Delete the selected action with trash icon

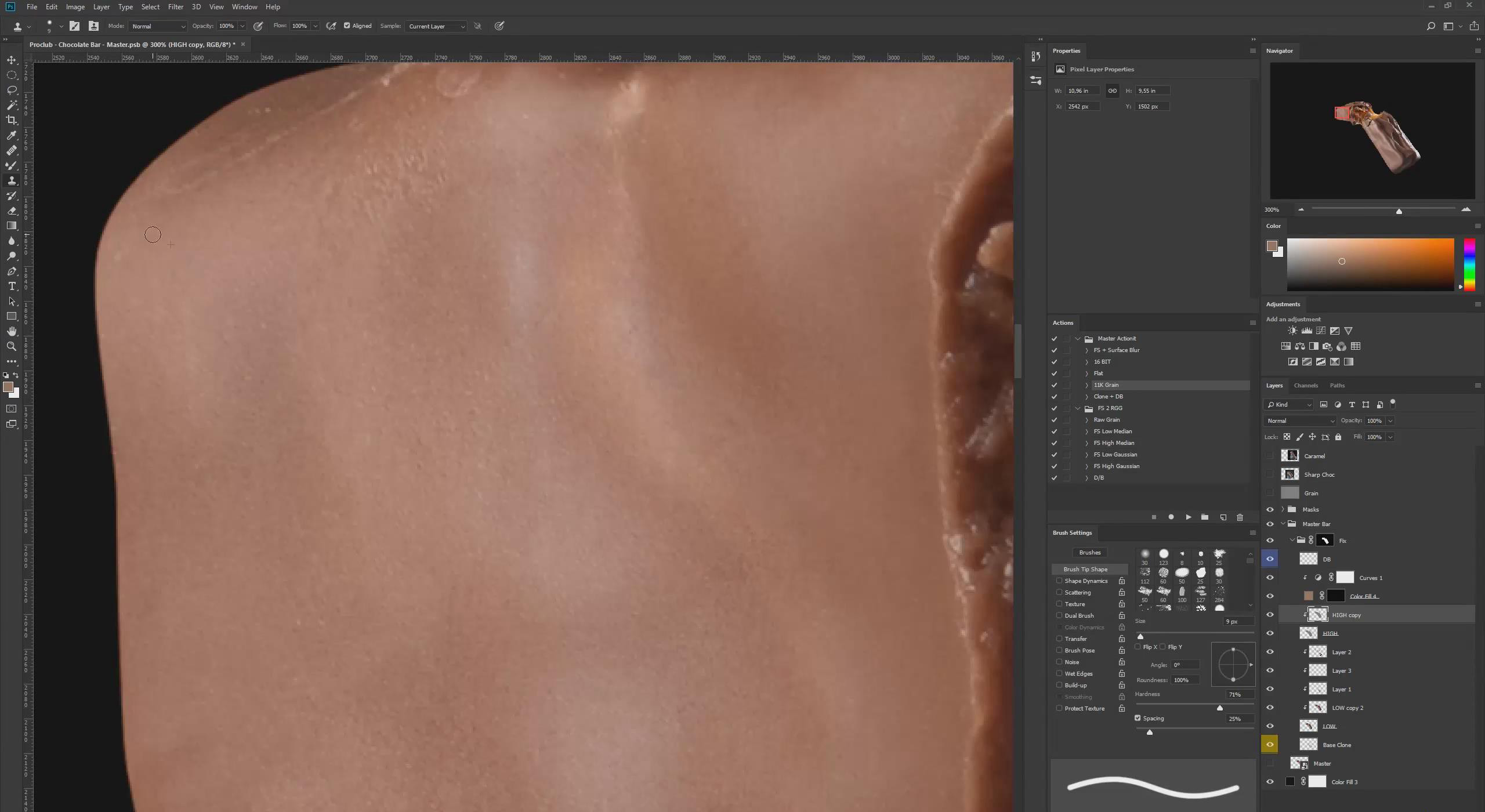1240,517
